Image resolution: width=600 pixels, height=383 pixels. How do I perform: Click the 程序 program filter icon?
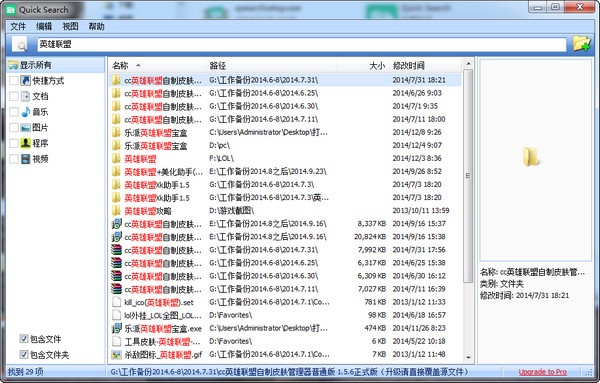(x=26, y=143)
